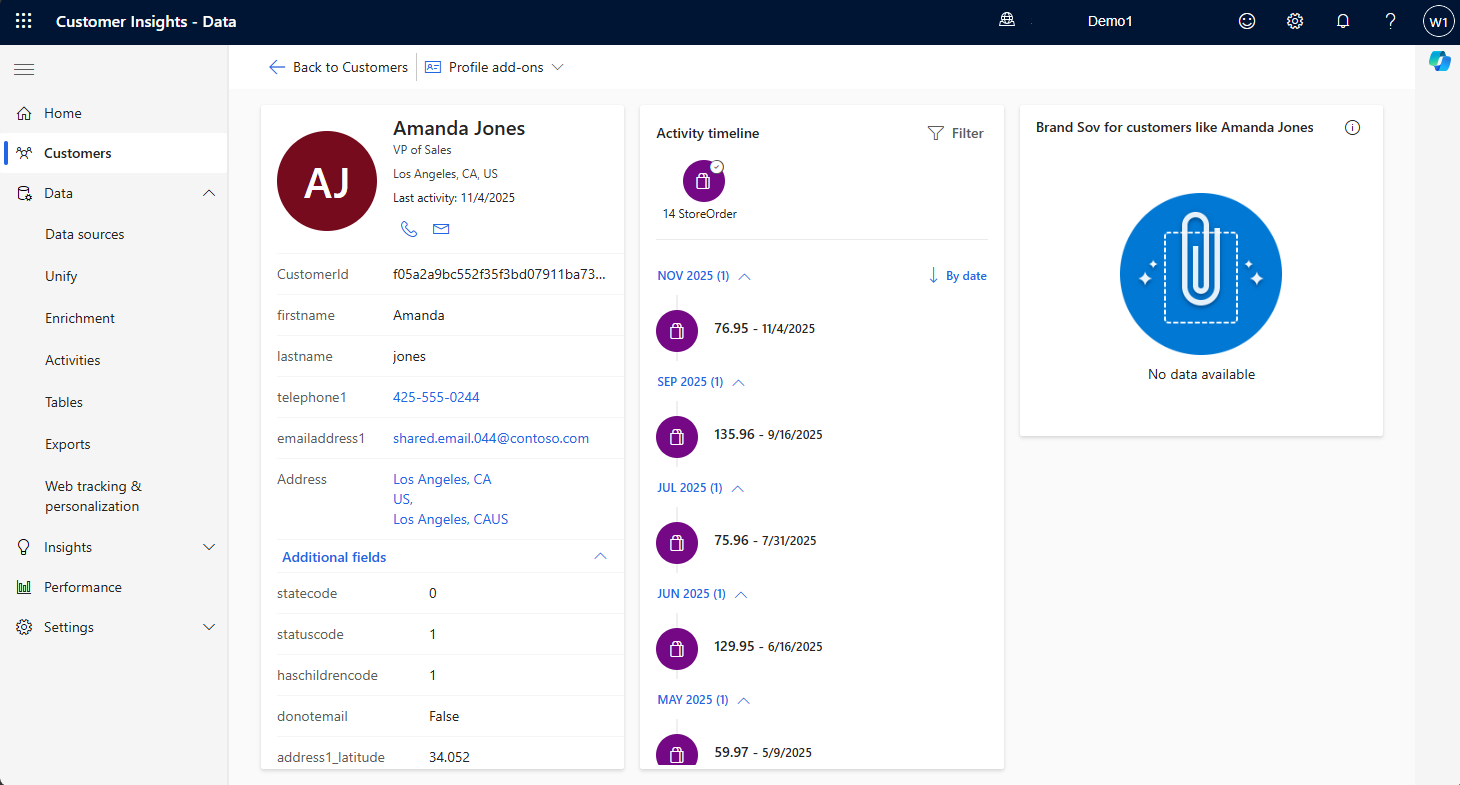Click the 76.95 - 11/4/2025 order entry
1460x785 pixels.
coord(765,329)
